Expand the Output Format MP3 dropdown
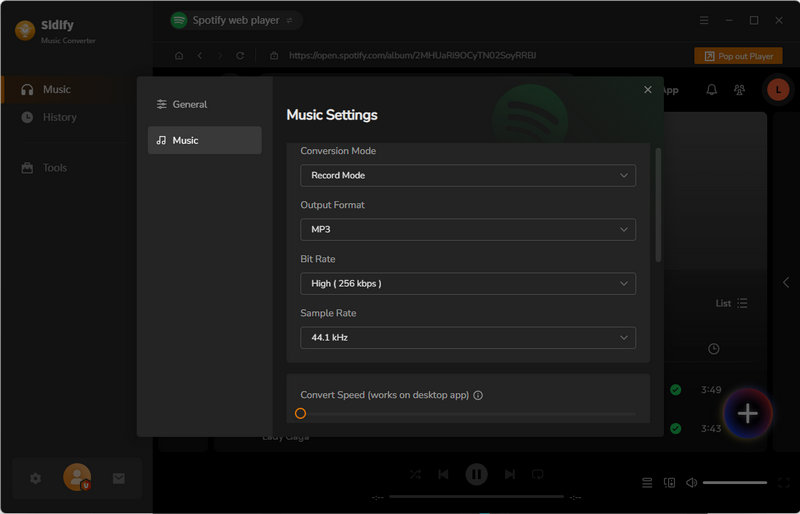This screenshot has height=514, width=800. [x=468, y=230]
